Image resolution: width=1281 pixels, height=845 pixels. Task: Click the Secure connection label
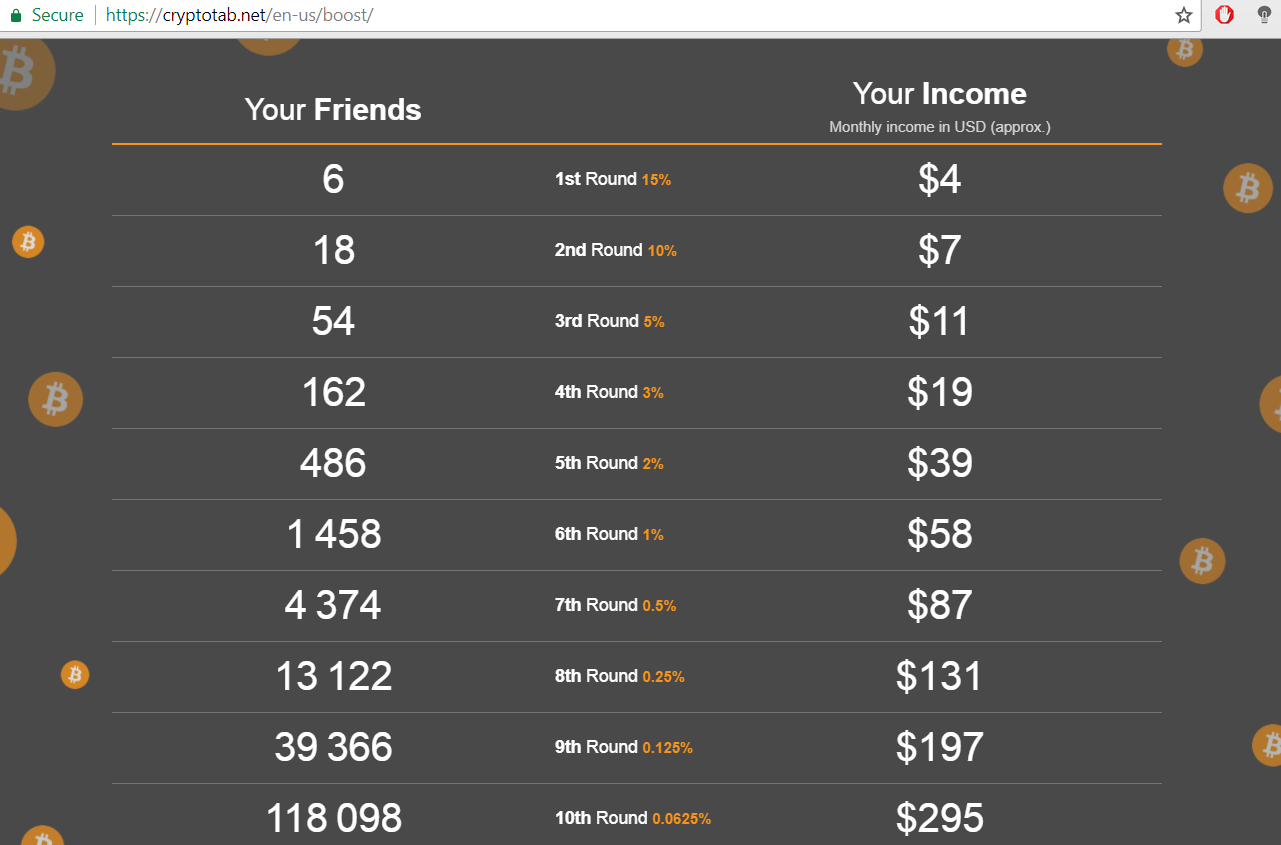57,16
